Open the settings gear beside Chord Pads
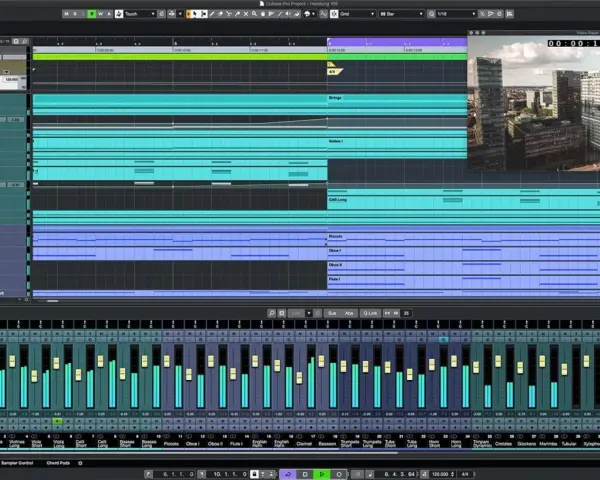 [80, 463]
